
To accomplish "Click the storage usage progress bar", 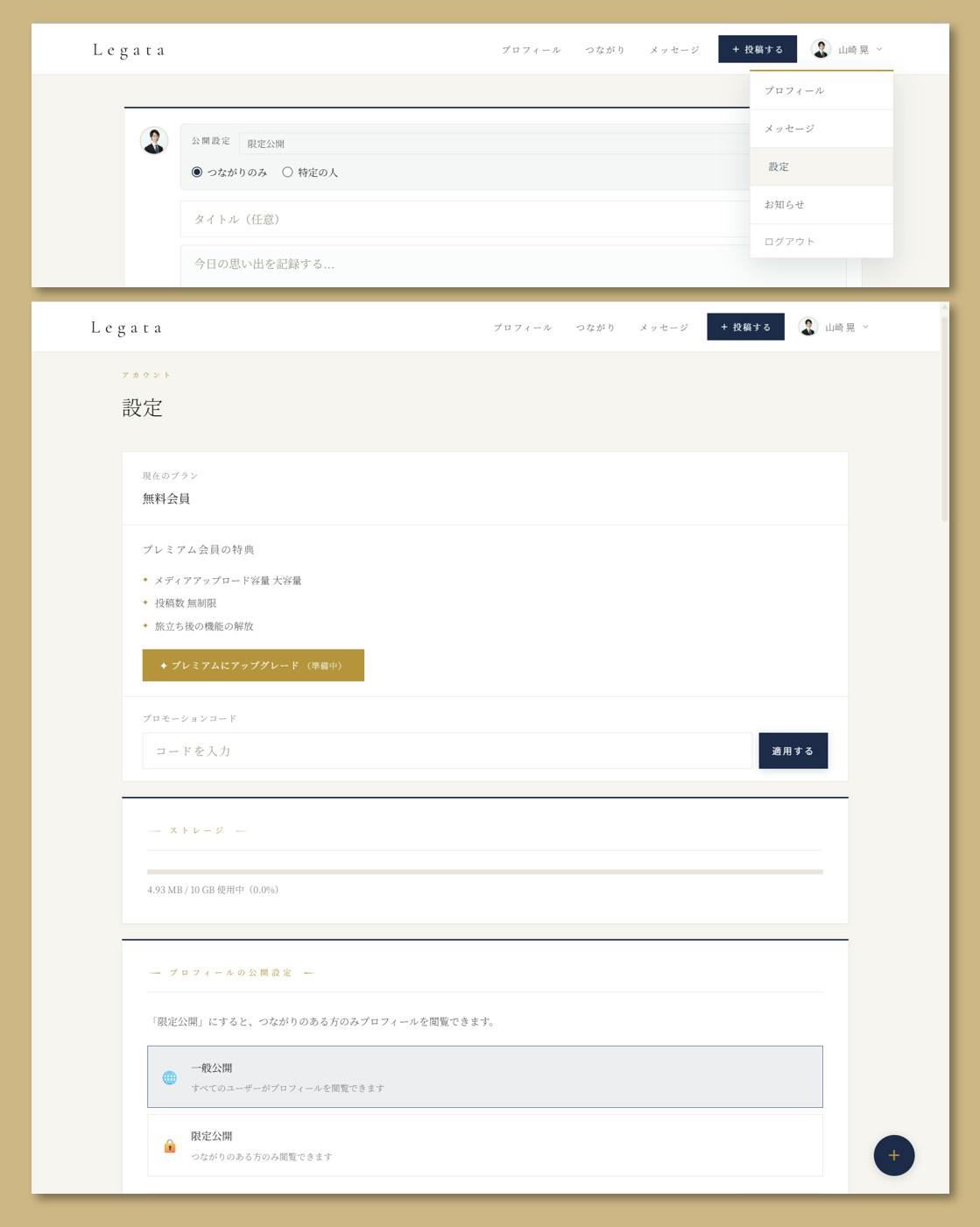I will (x=484, y=871).
